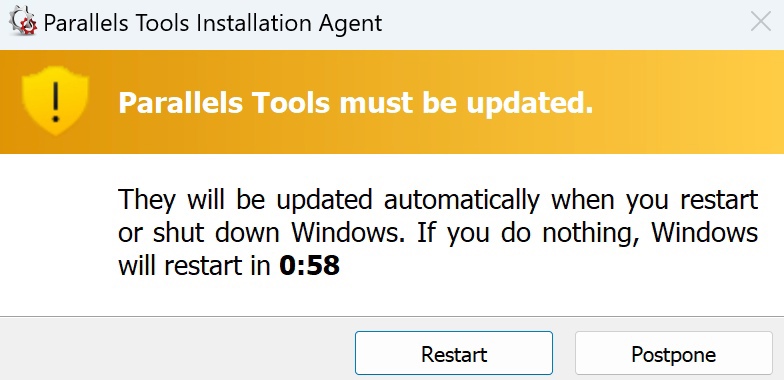Click the 0:58 restart countdown timer

(310, 266)
